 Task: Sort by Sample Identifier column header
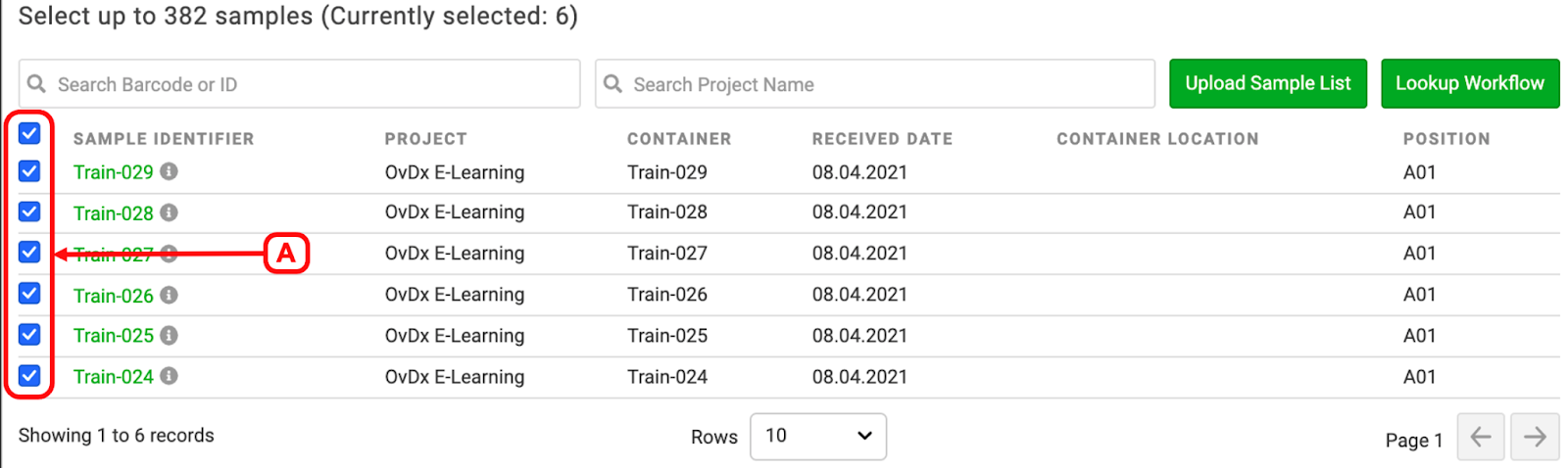pyautogui.click(x=164, y=139)
